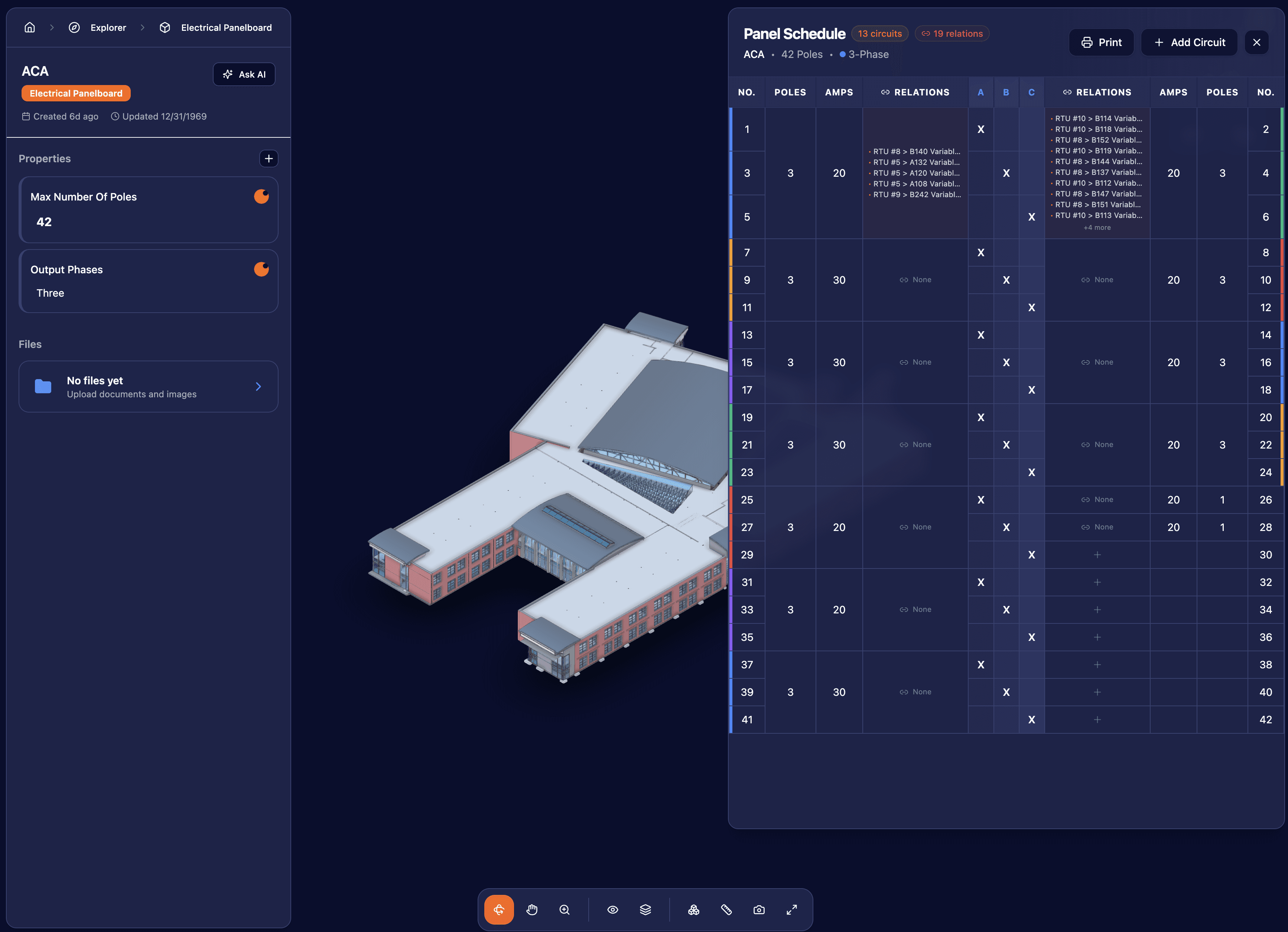Select the pan hand tool

tap(531, 909)
